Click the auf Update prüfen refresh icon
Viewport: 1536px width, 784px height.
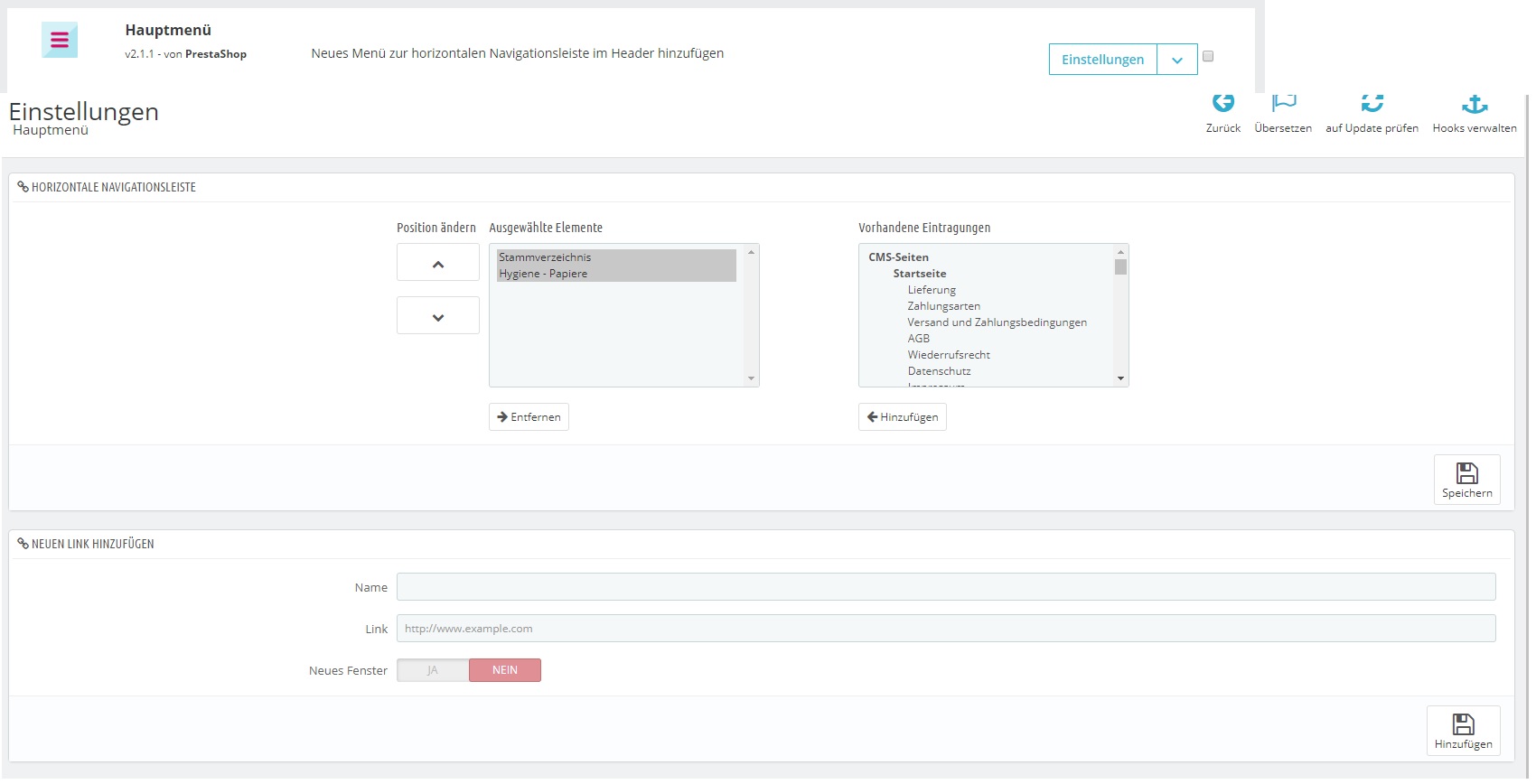point(1372,104)
